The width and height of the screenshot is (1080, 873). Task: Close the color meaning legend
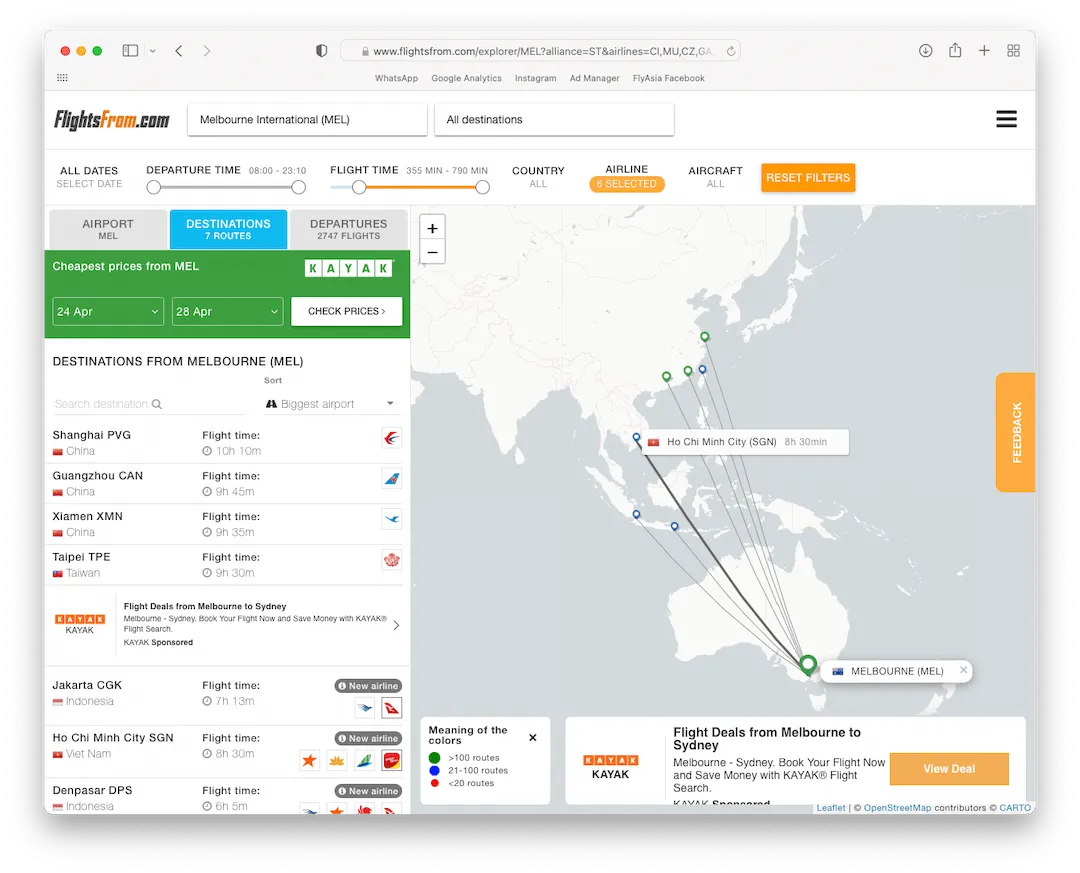point(533,737)
